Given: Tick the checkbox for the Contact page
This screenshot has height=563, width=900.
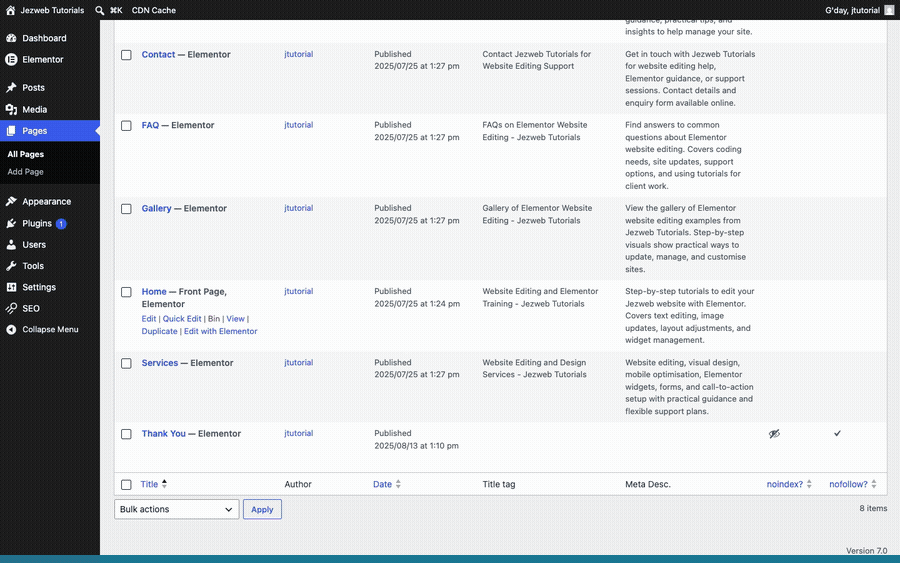Looking at the screenshot, I should click(126, 55).
